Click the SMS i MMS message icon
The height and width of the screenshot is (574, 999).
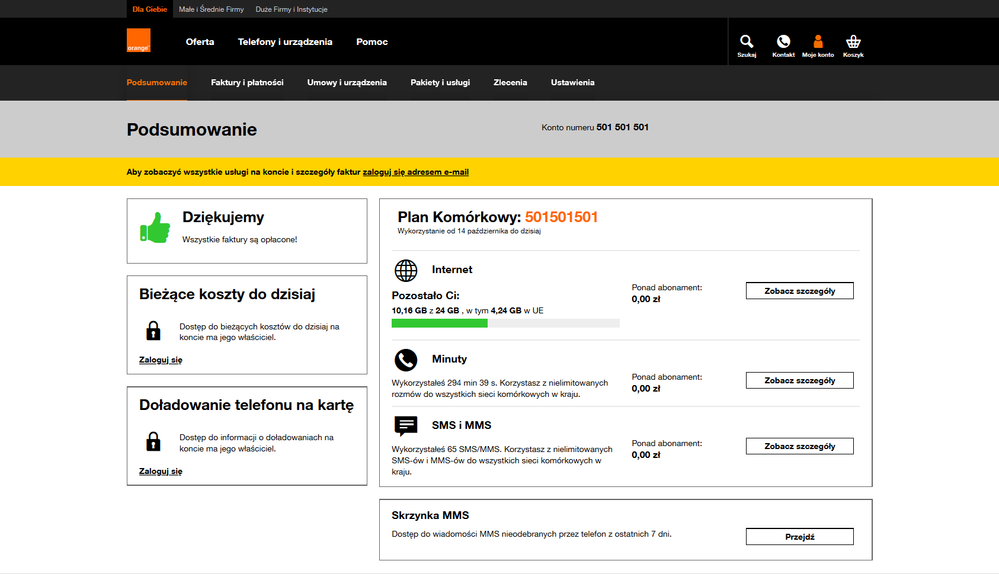(406, 426)
